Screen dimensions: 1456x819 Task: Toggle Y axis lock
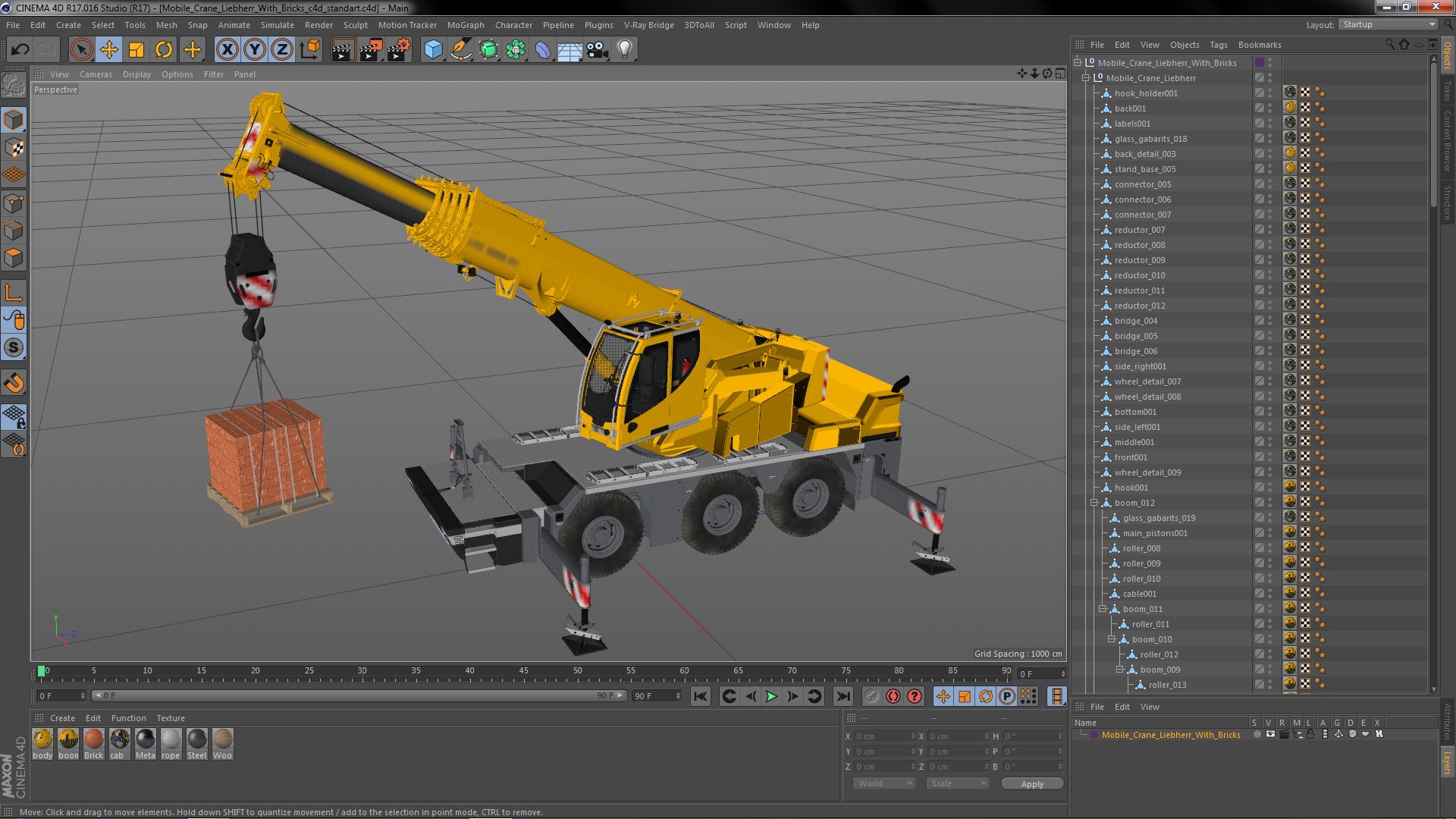click(x=255, y=50)
